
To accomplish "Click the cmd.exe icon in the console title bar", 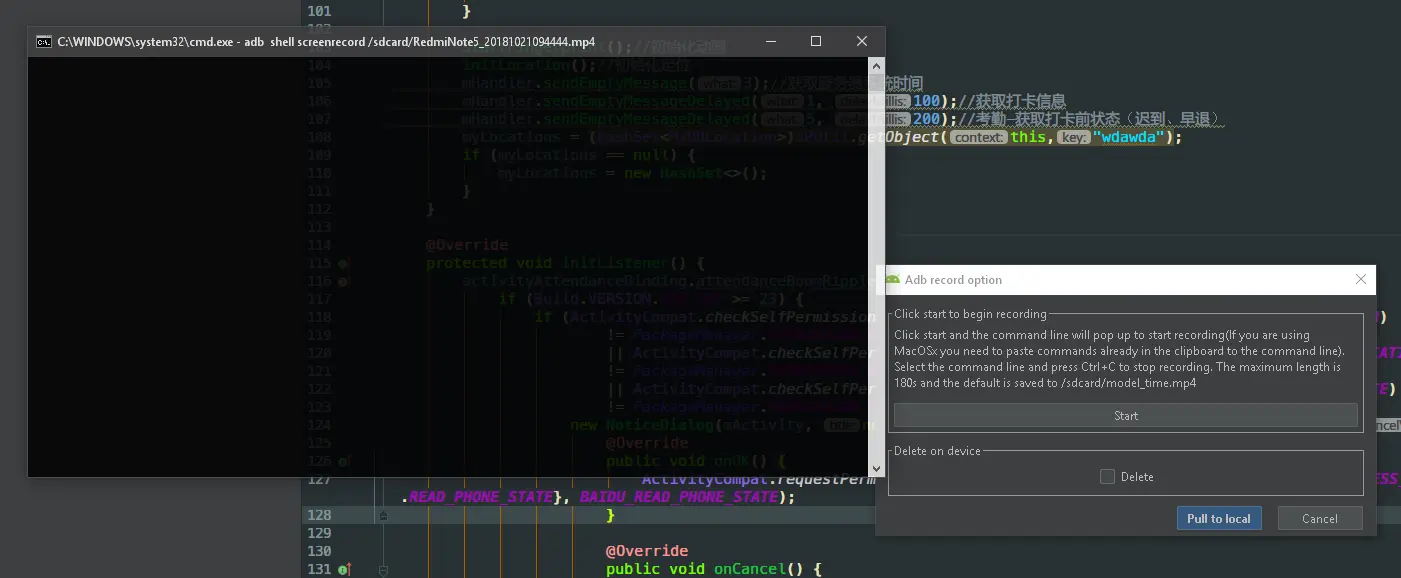I will [44, 42].
